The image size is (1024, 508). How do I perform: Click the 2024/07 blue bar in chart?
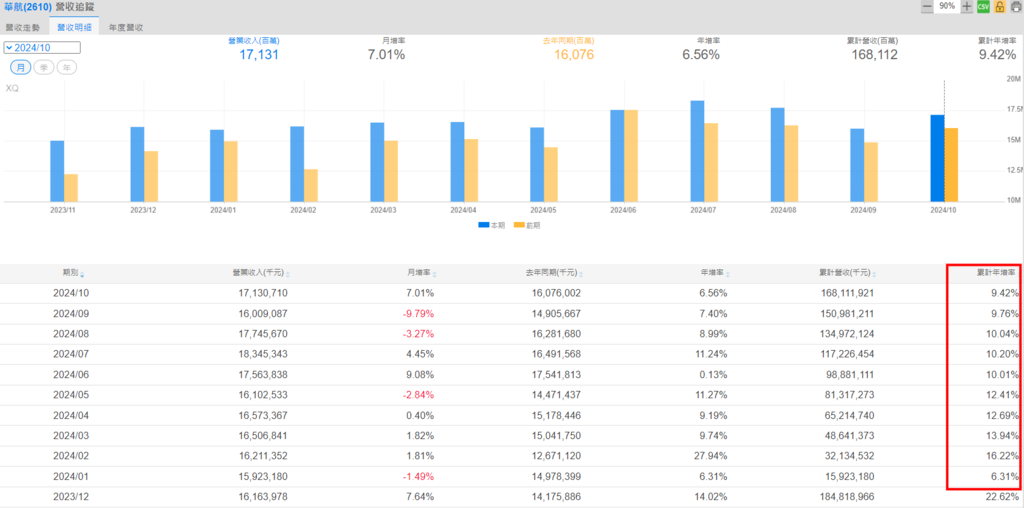(x=697, y=150)
